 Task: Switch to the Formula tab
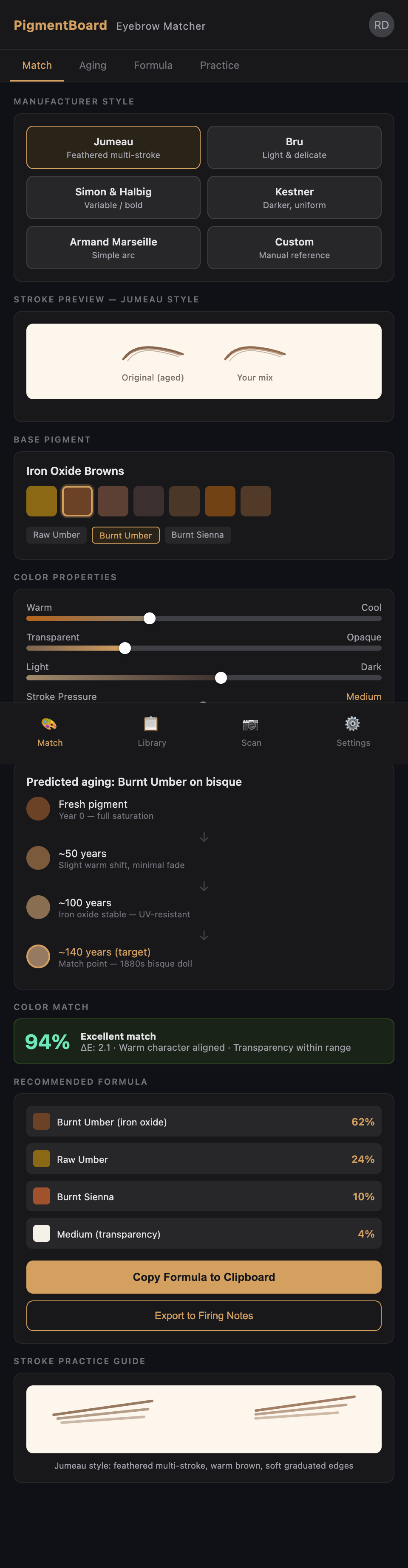point(153,65)
